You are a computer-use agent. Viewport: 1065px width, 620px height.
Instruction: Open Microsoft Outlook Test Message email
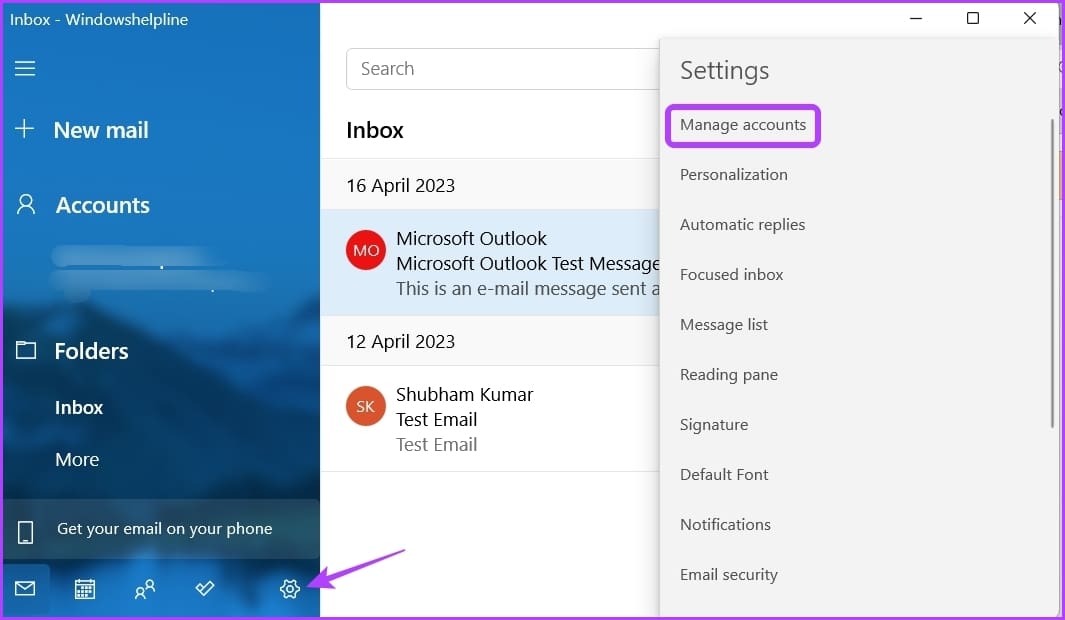(x=490, y=263)
